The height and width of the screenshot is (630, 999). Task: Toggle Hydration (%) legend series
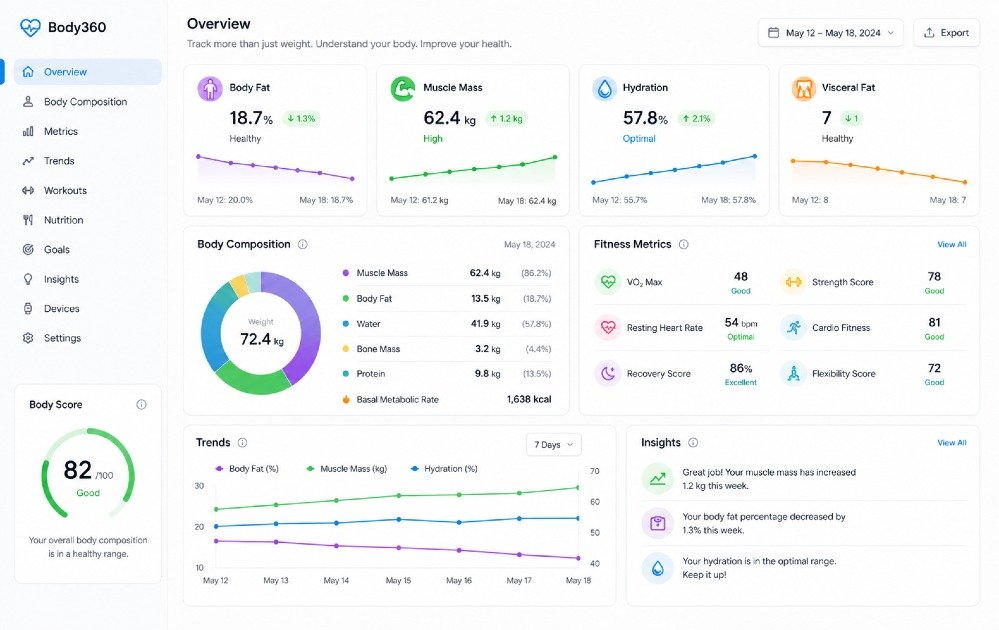444,469
